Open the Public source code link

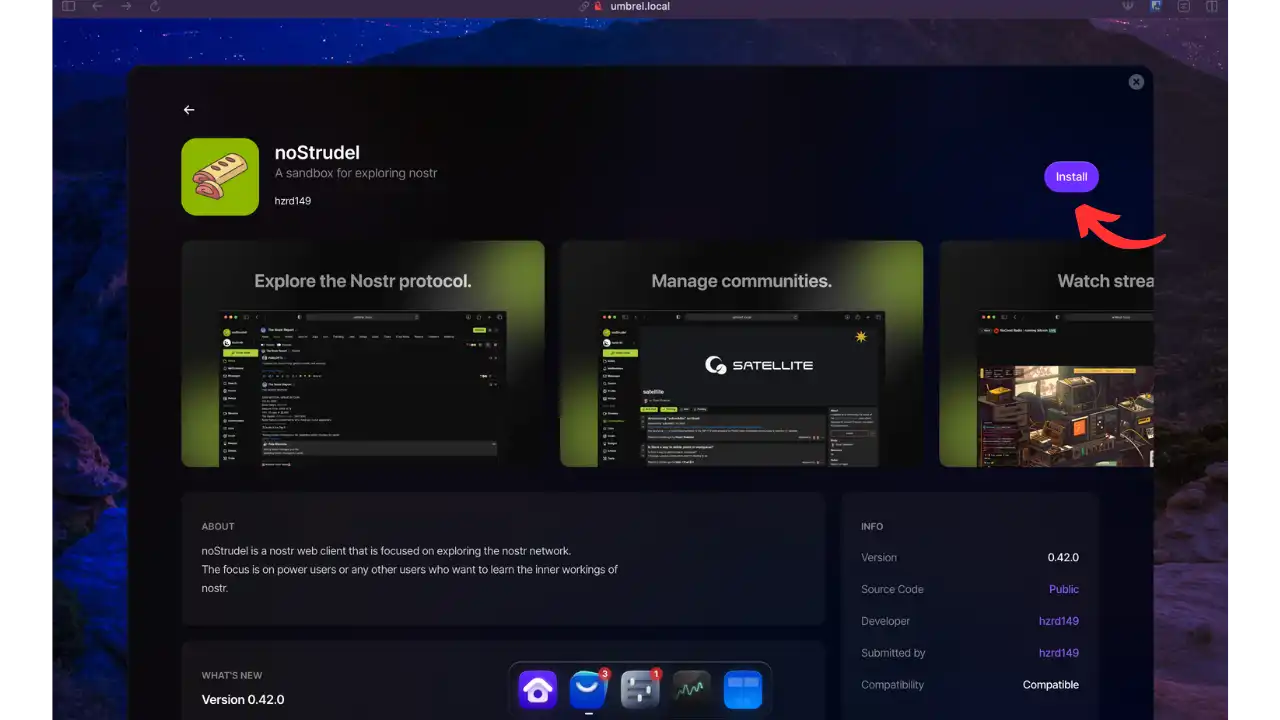pos(1063,589)
